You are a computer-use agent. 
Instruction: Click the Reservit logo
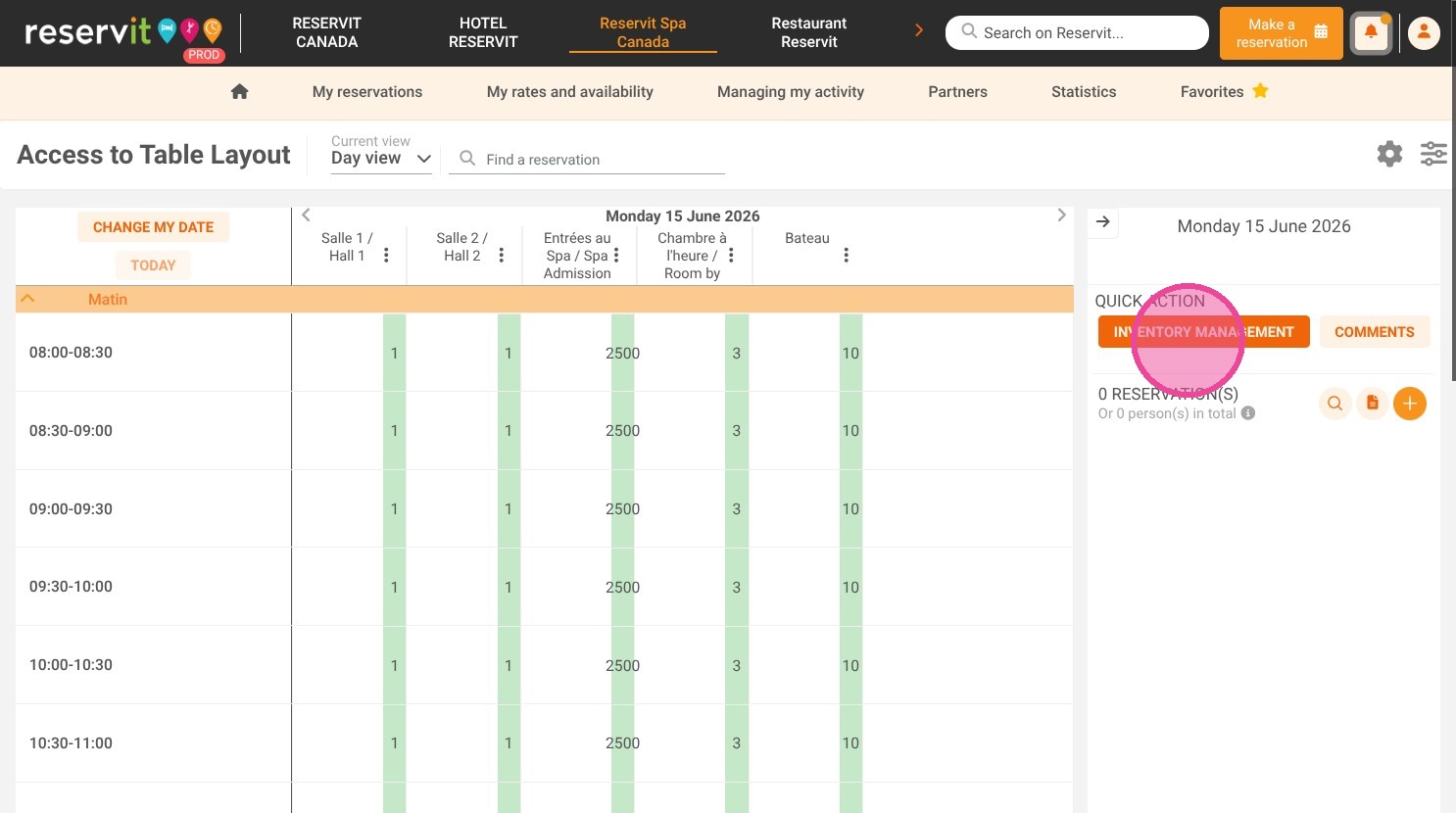point(124,33)
